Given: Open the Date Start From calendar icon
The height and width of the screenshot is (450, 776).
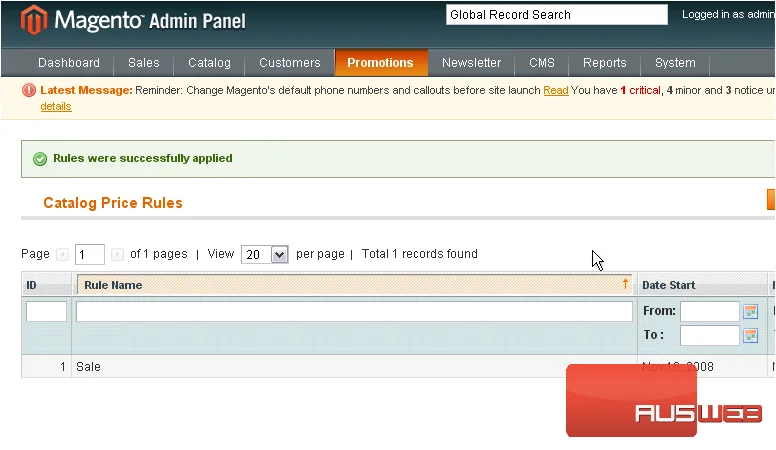Looking at the screenshot, I should tap(750, 311).
